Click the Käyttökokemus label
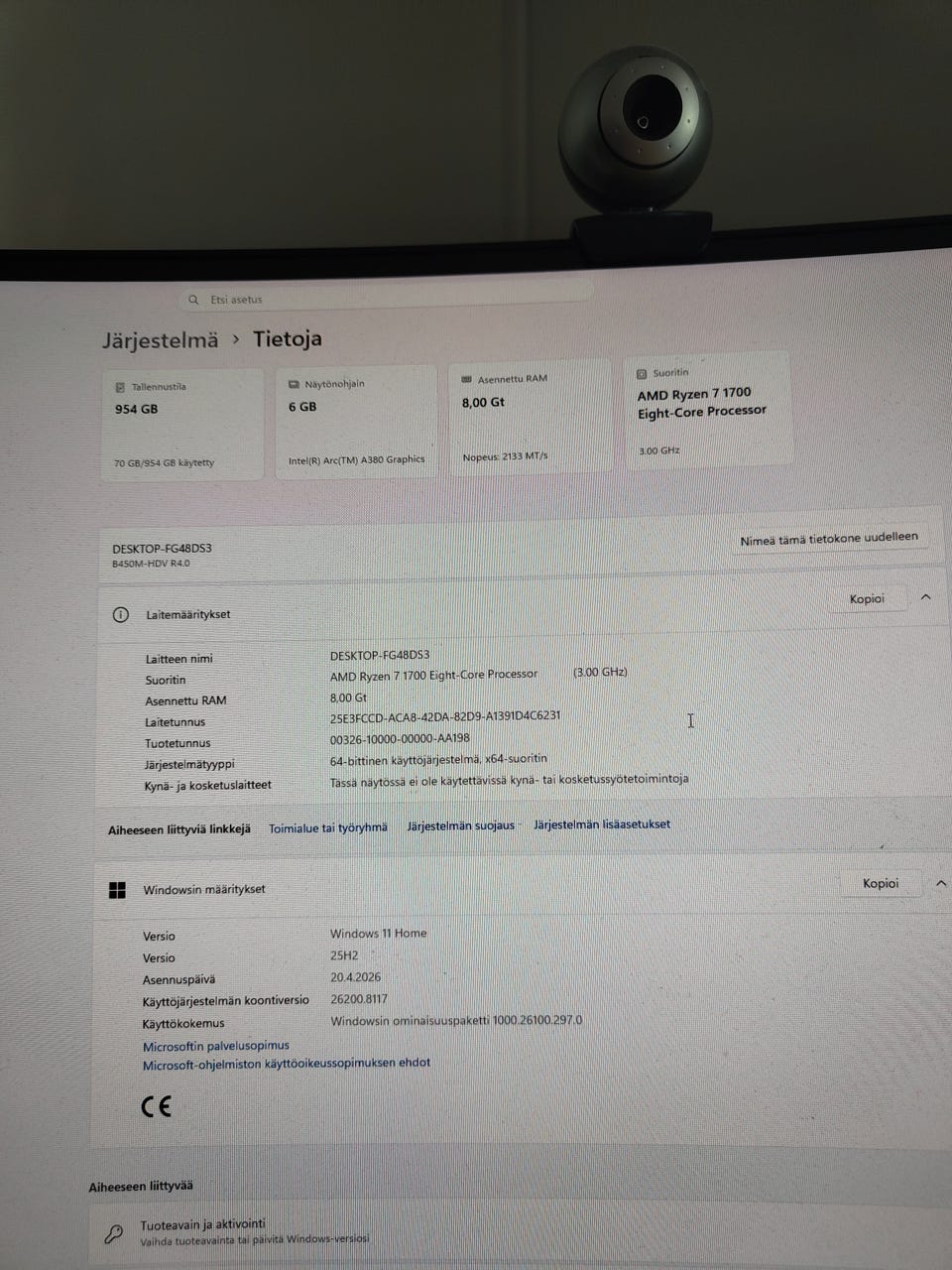 [x=183, y=1024]
